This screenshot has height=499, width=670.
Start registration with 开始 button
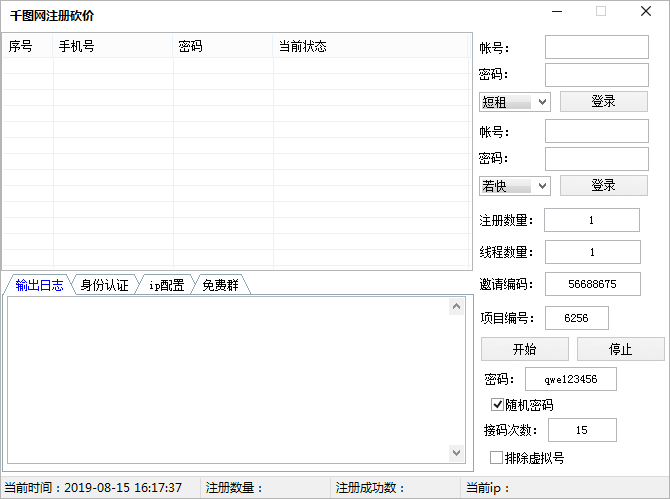[x=525, y=349]
